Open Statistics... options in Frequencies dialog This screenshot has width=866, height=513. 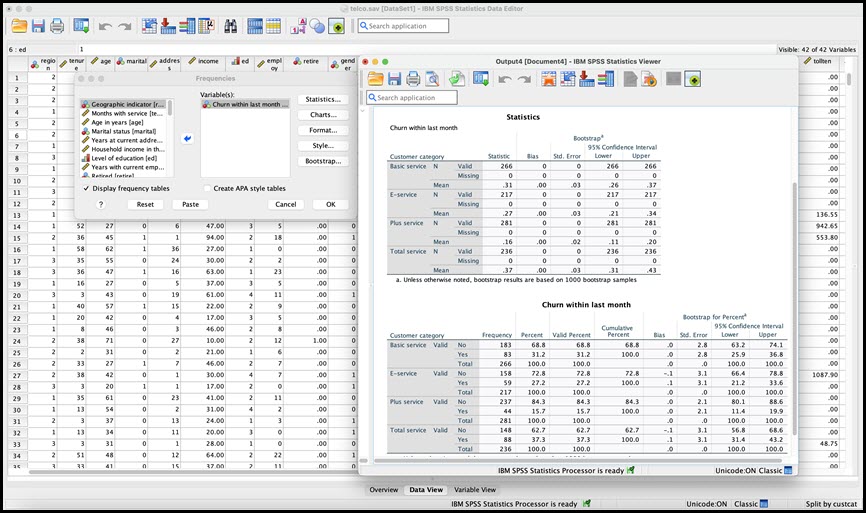(x=323, y=99)
